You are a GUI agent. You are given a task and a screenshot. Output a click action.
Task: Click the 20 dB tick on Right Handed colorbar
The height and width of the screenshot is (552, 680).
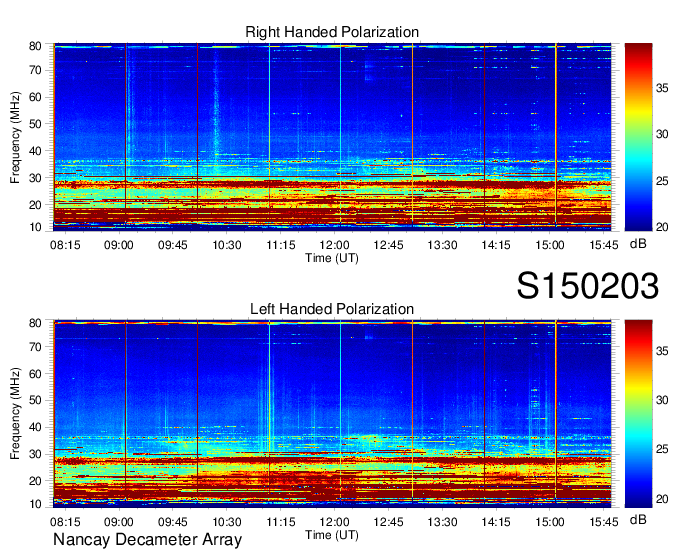point(662,227)
